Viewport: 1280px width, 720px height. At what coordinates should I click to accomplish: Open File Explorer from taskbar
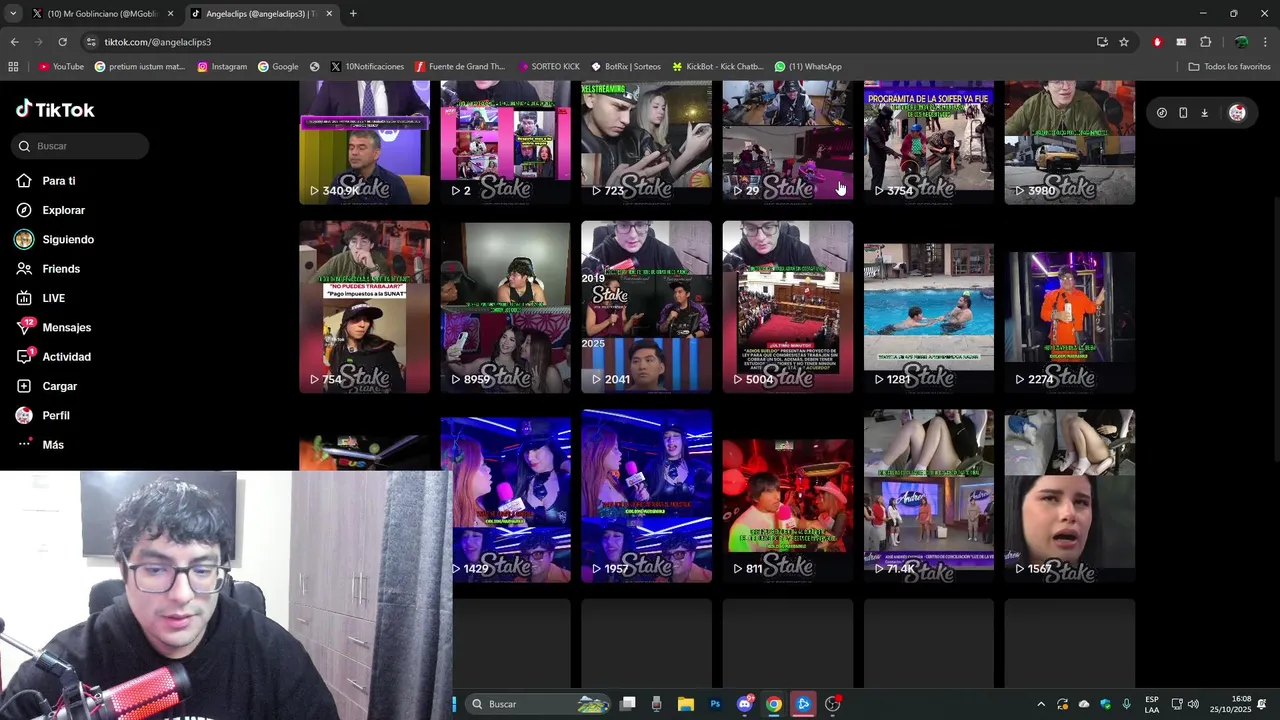(x=685, y=704)
